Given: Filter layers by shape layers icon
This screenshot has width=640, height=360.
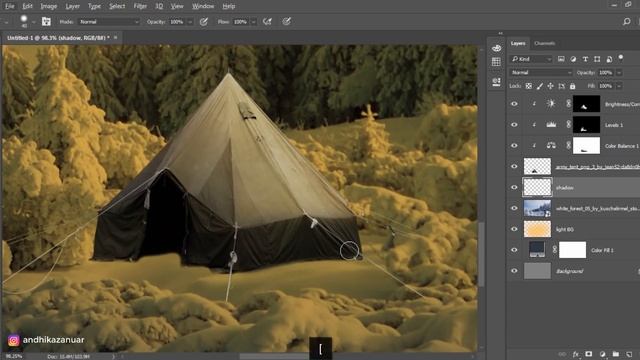Looking at the screenshot, I should coord(597,59).
